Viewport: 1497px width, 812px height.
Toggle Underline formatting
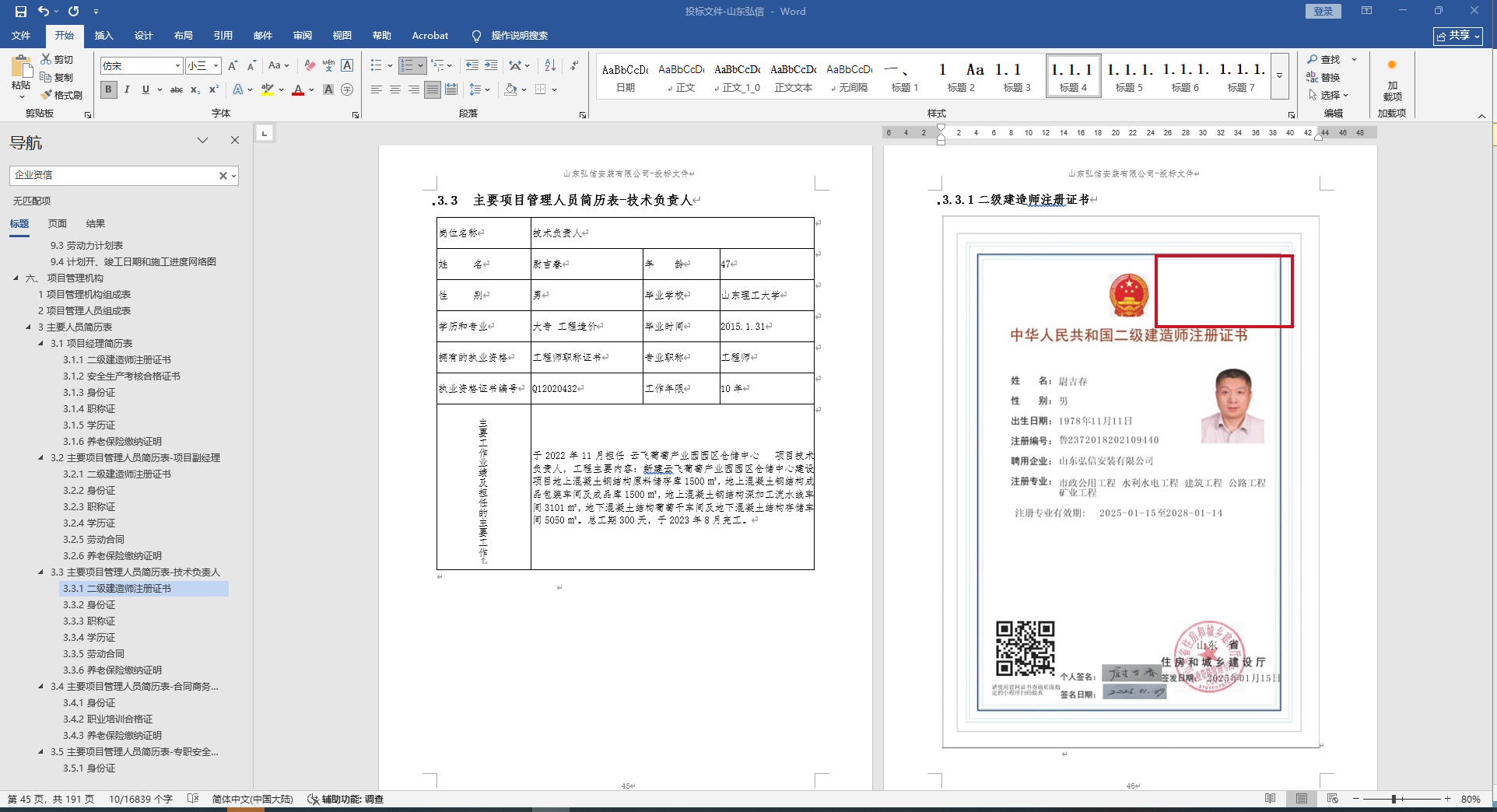click(145, 90)
